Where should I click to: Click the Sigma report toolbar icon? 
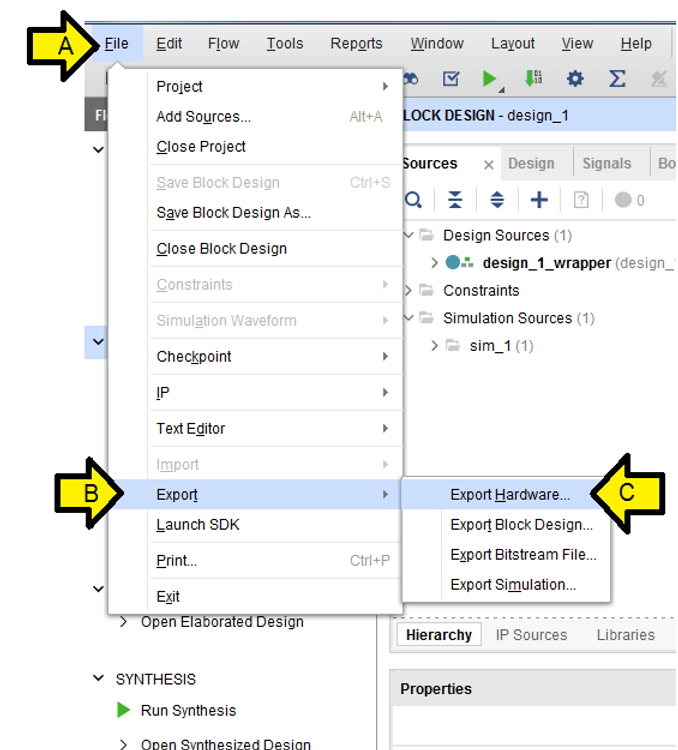[617, 79]
